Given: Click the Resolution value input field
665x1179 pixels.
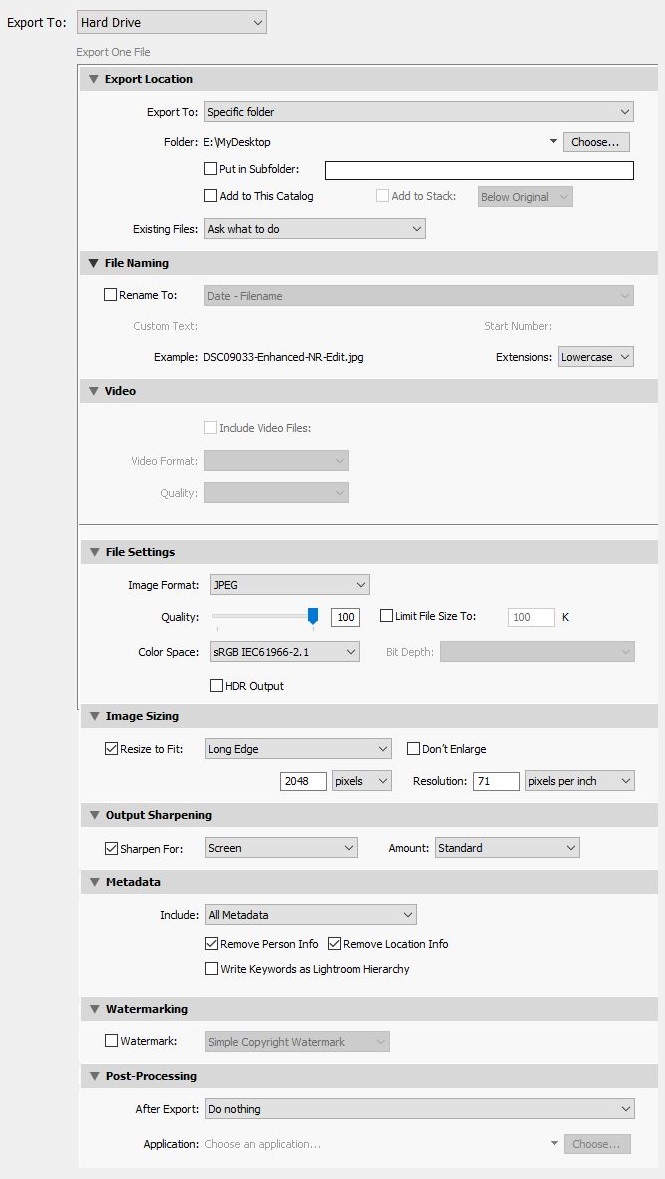Looking at the screenshot, I should click(x=496, y=781).
